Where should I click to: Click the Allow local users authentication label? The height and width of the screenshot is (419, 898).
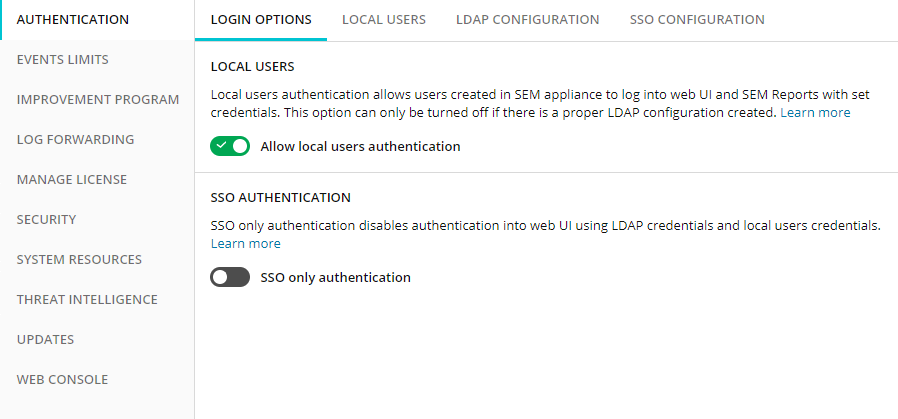point(360,147)
